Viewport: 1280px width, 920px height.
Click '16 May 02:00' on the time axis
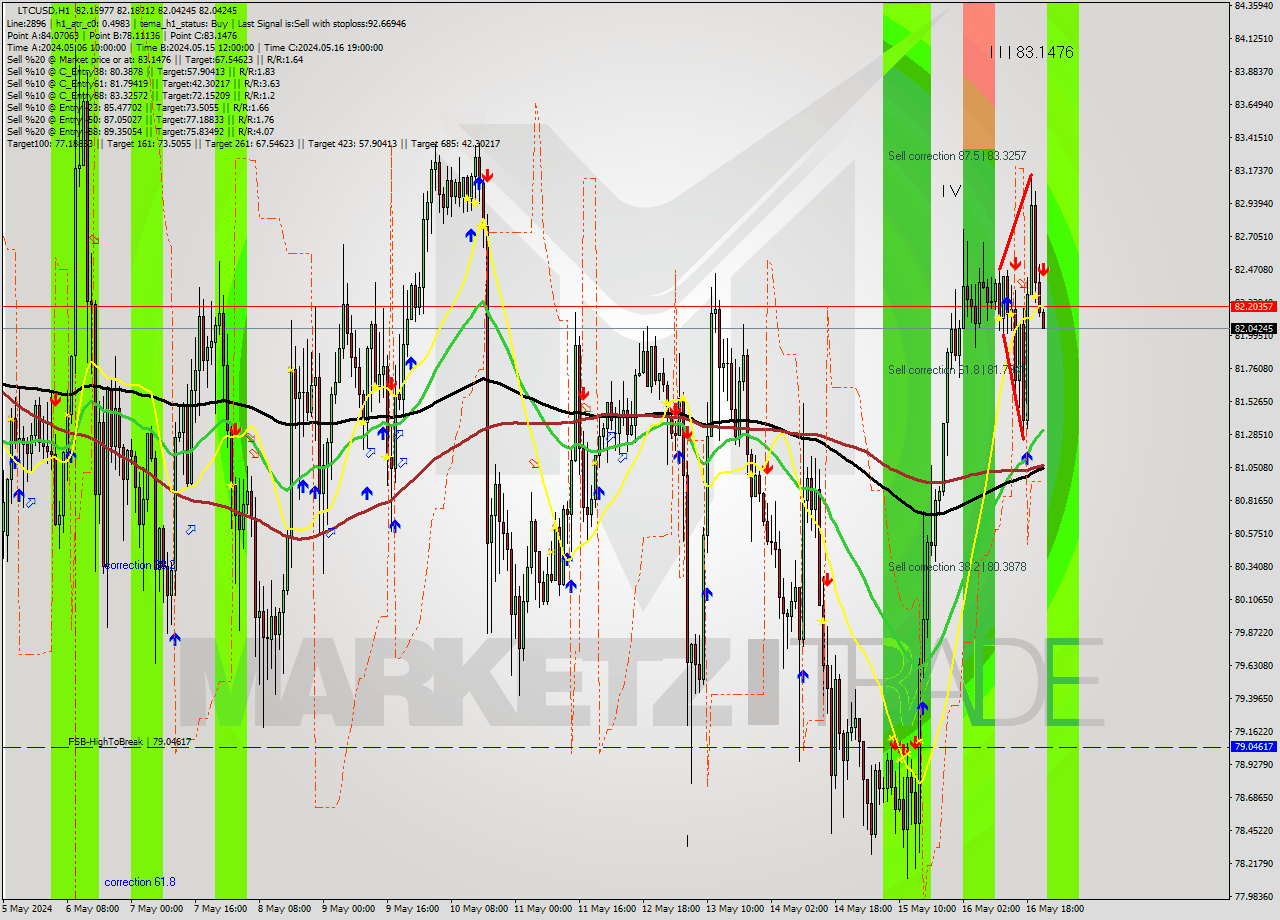click(x=990, y=909)
